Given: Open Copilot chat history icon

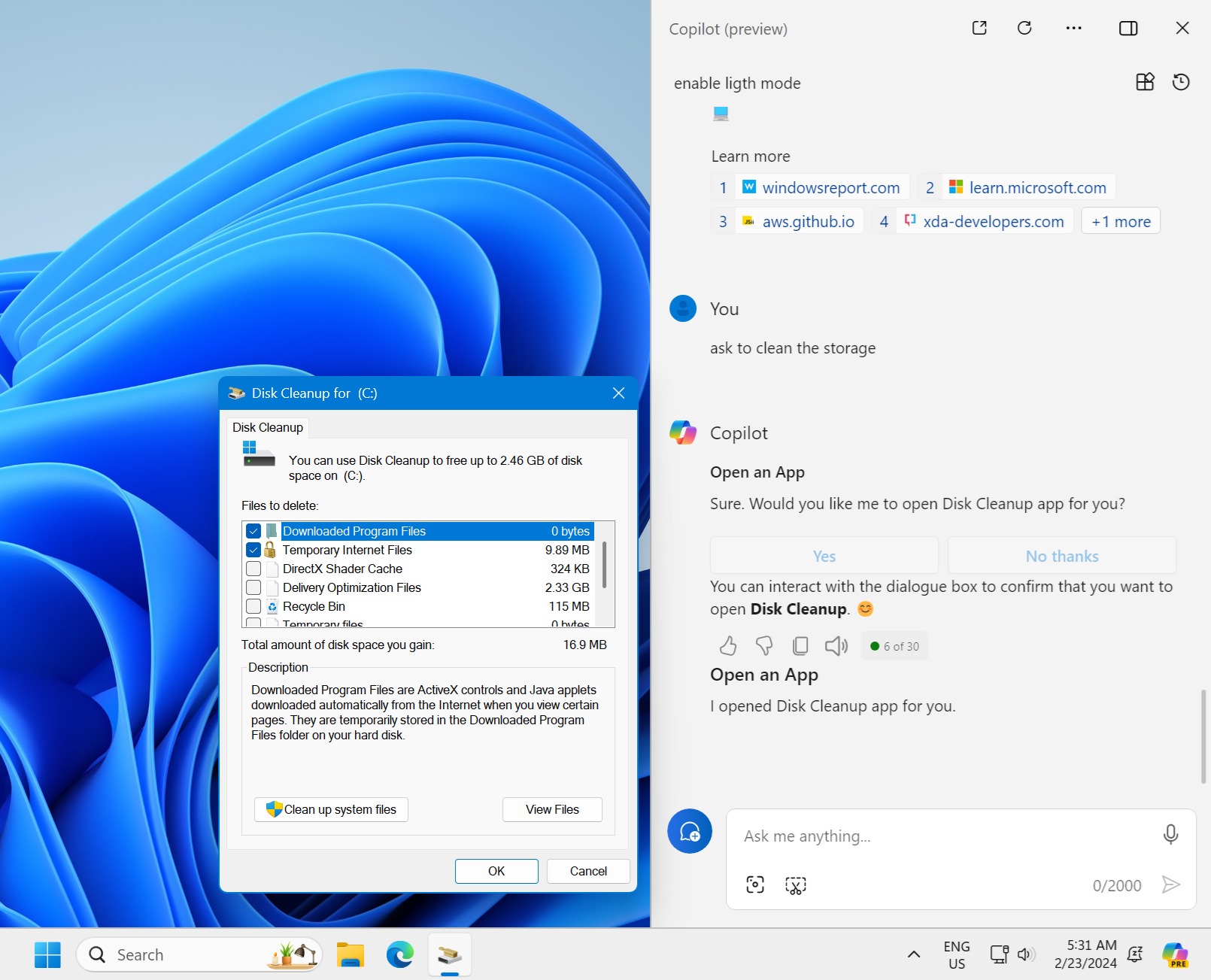Looking at the screenshot, I should pyautogui.click(x=1181, y=82).
